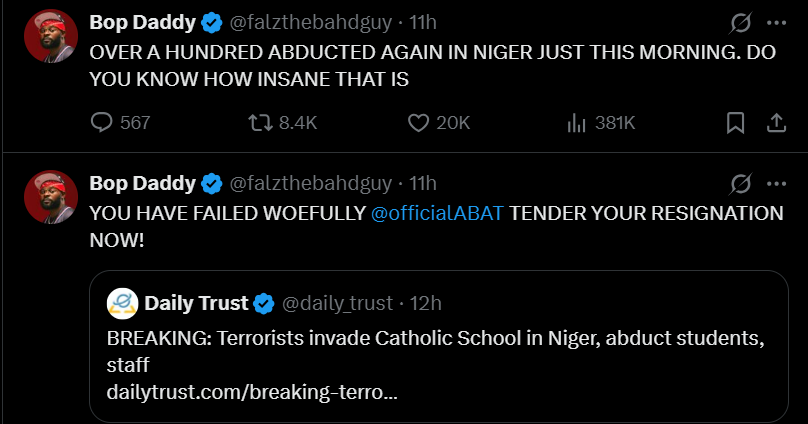Click the 11h timestamp on first tweet

click(x=424, y=22)
